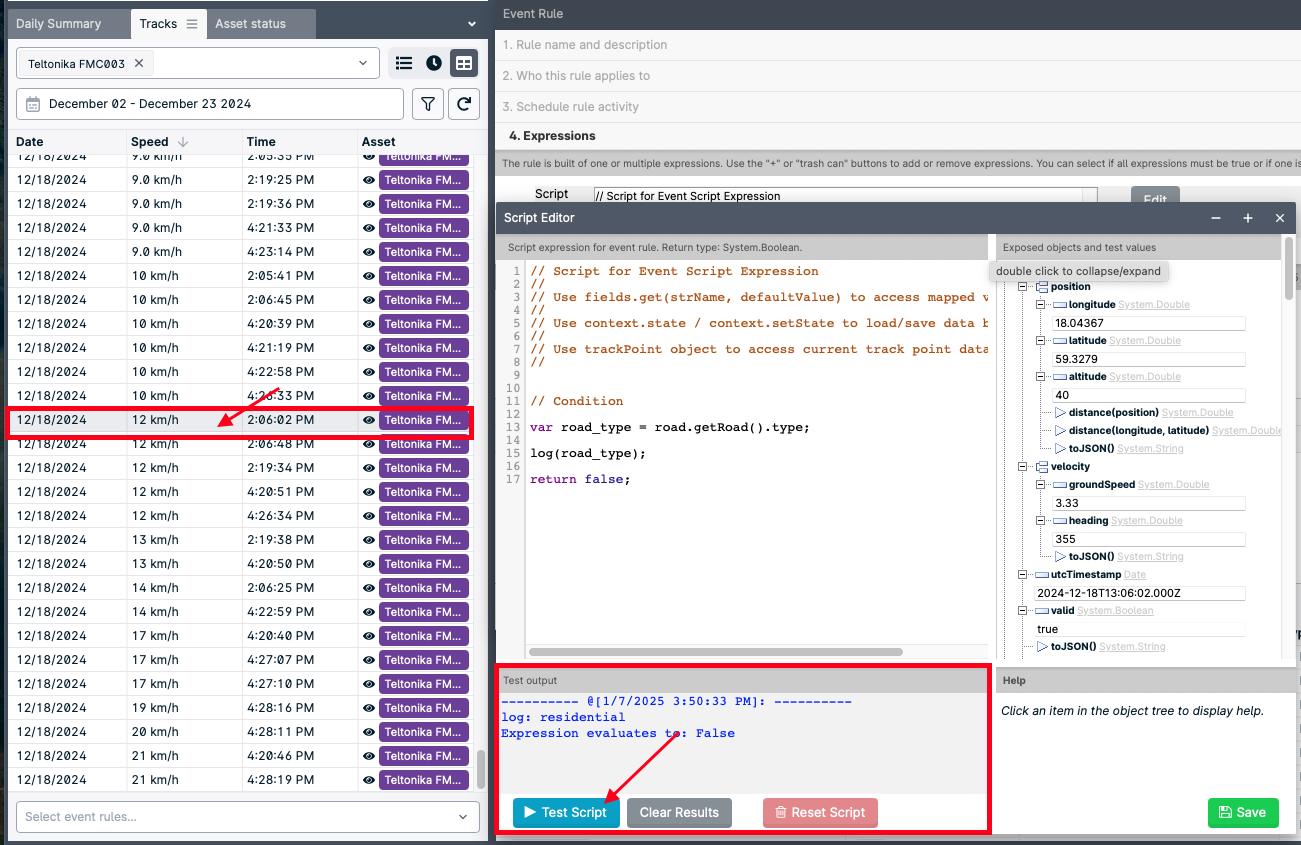1301x845 pixels.
Task: Click the utcTimestamp field icon
Action: (1041, 575)
